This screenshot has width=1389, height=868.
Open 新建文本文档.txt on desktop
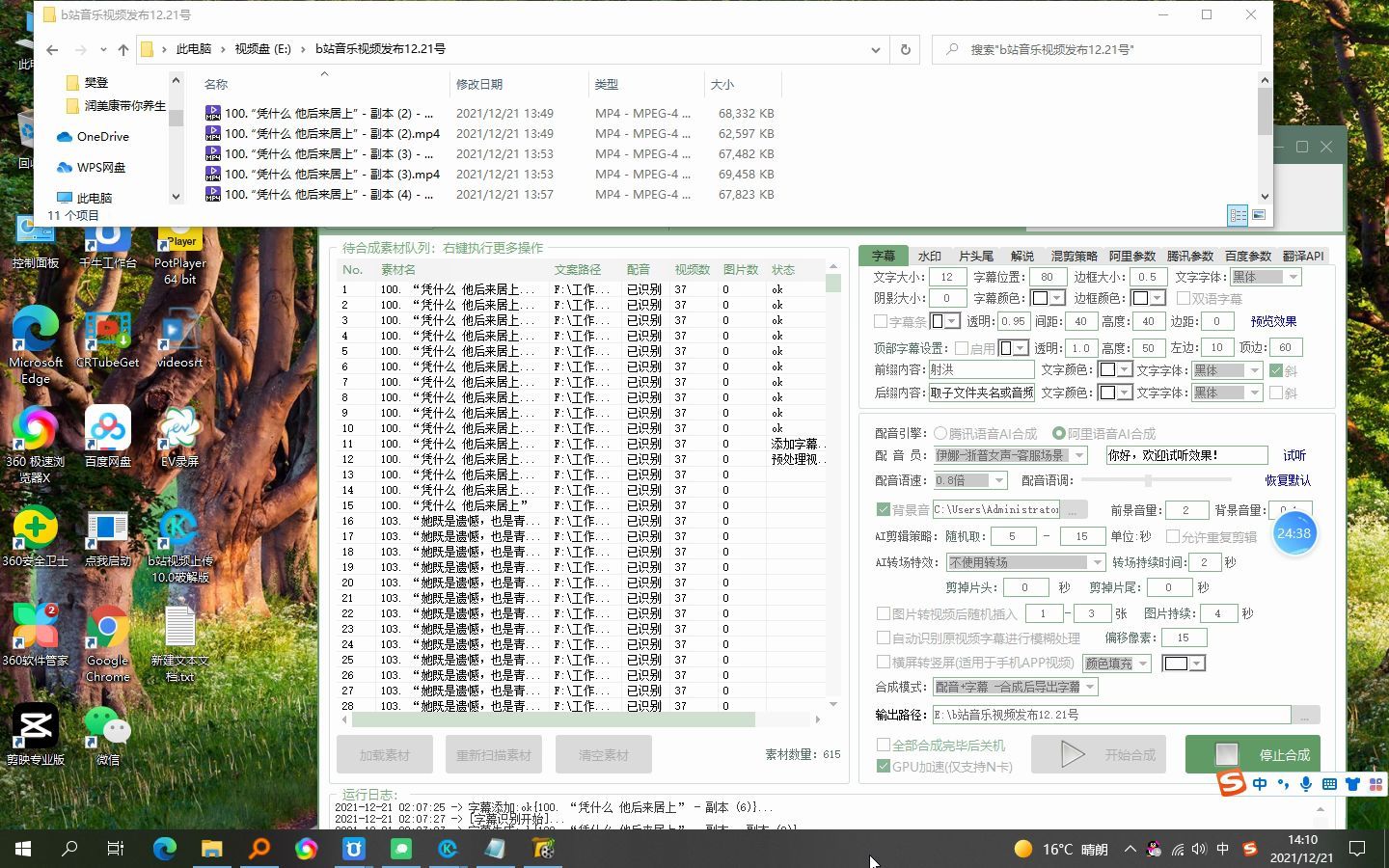tap(179, 643)
